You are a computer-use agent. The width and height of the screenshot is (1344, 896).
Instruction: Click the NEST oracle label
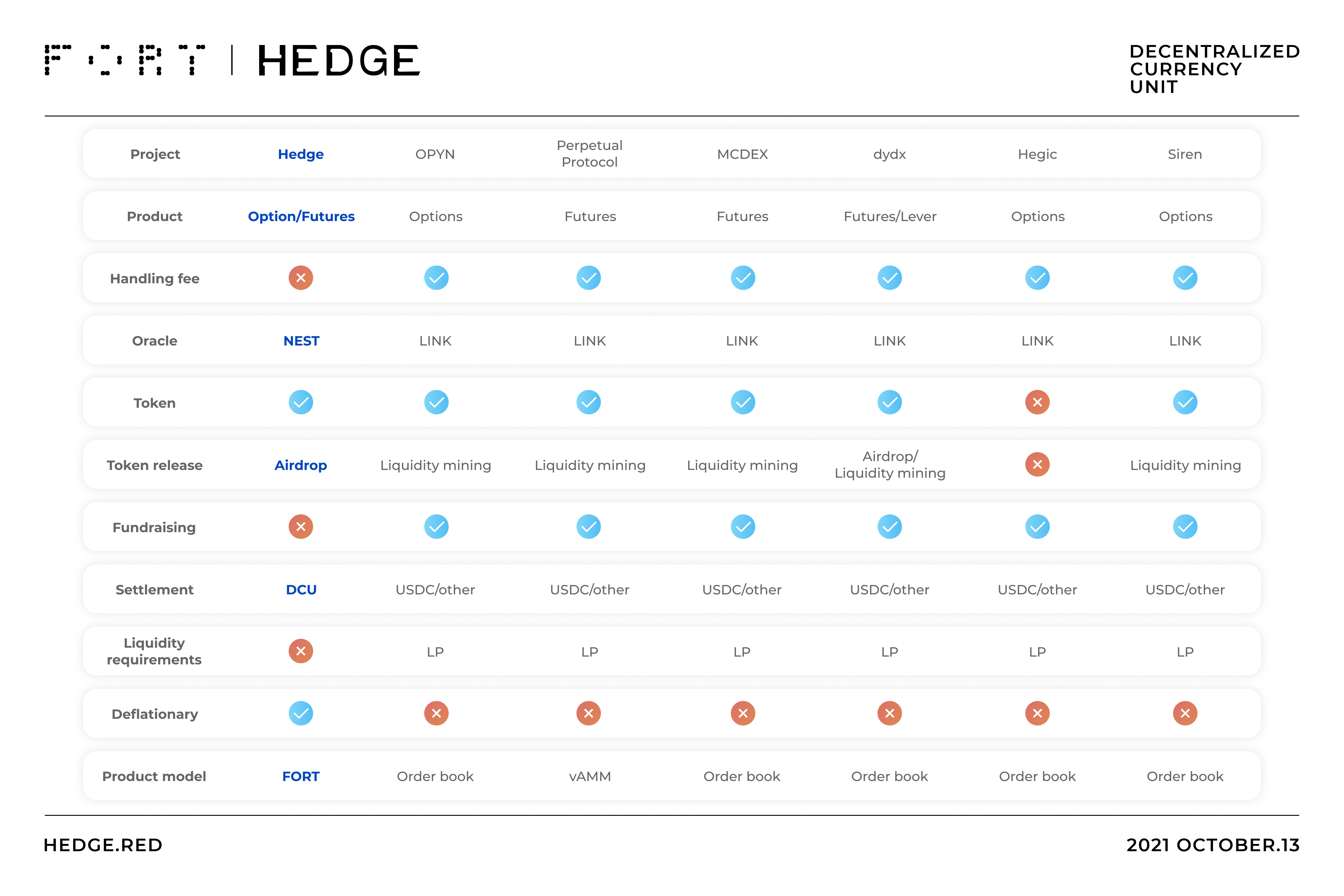coord(301,341)
